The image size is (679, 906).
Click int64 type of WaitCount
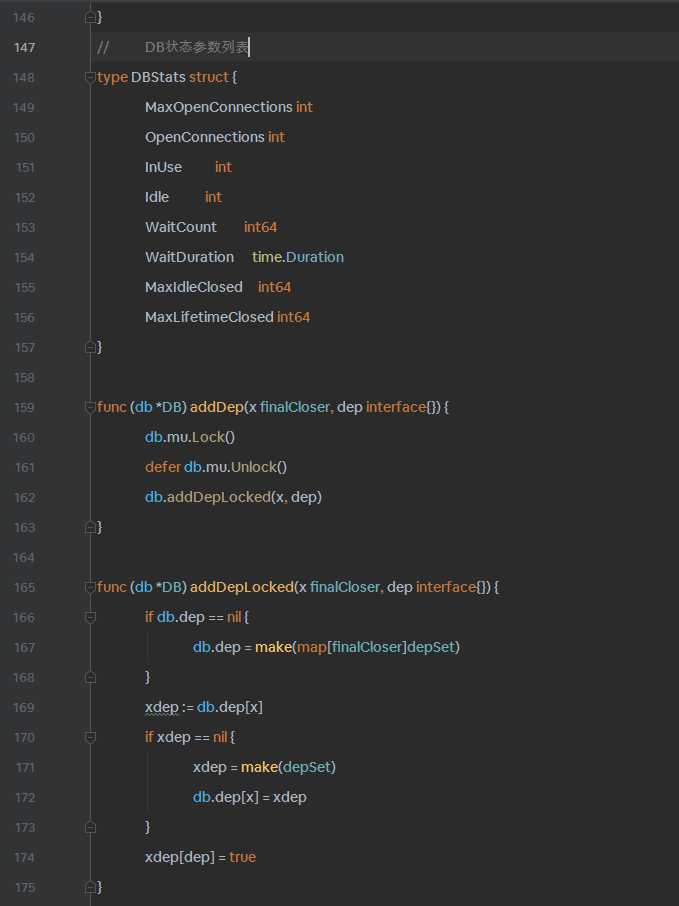(260, 228)
